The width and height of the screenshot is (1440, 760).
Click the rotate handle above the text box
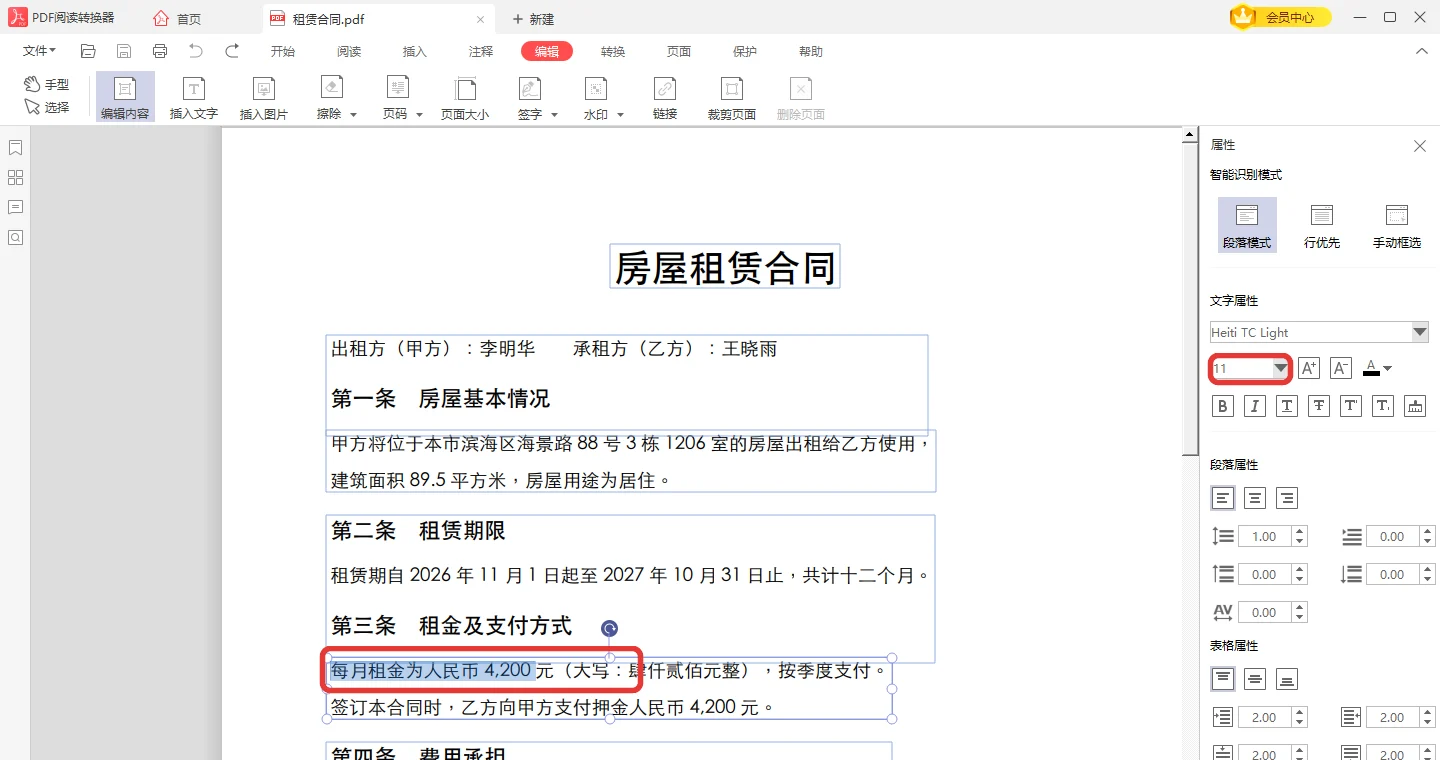(x=609, y=628)
